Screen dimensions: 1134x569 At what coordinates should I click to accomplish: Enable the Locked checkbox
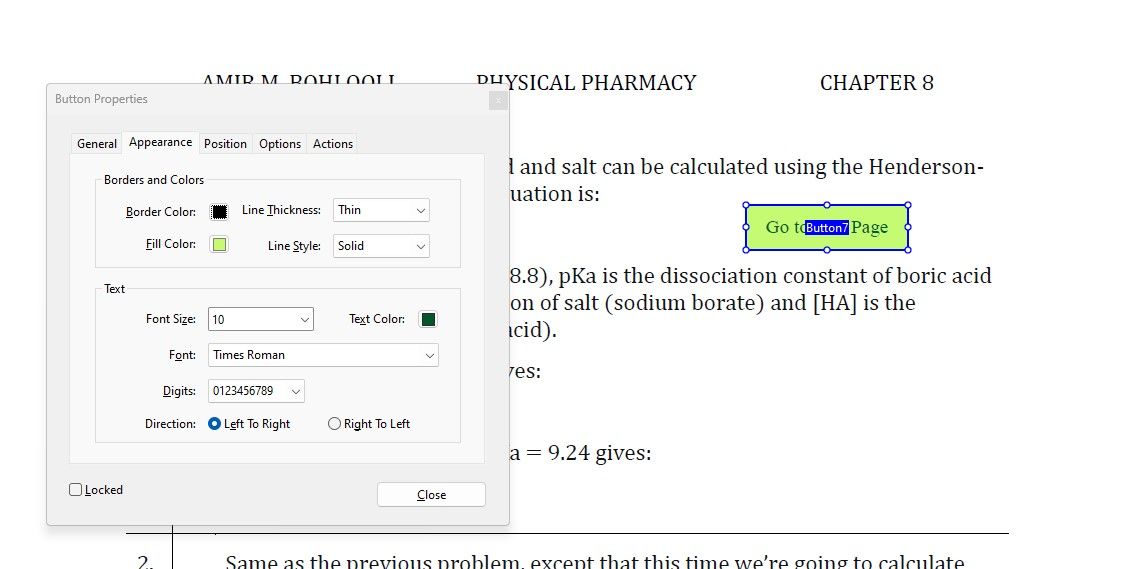point(76,490)
